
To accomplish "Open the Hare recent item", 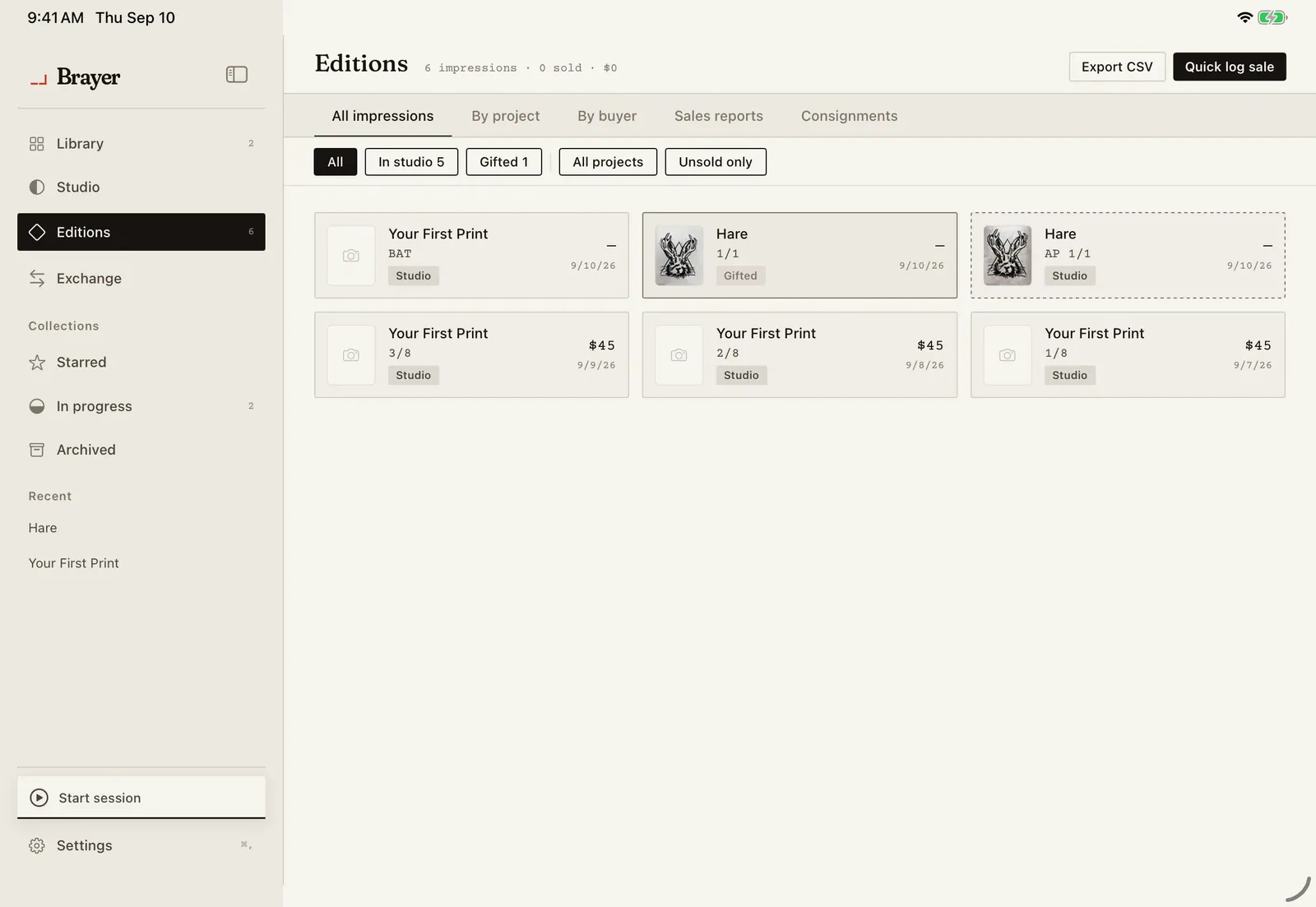I will [x=43, y=528].
